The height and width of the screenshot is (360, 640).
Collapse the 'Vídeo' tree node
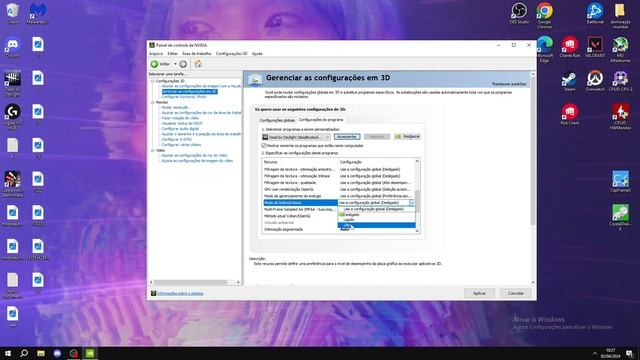click(x=153, y=151)
